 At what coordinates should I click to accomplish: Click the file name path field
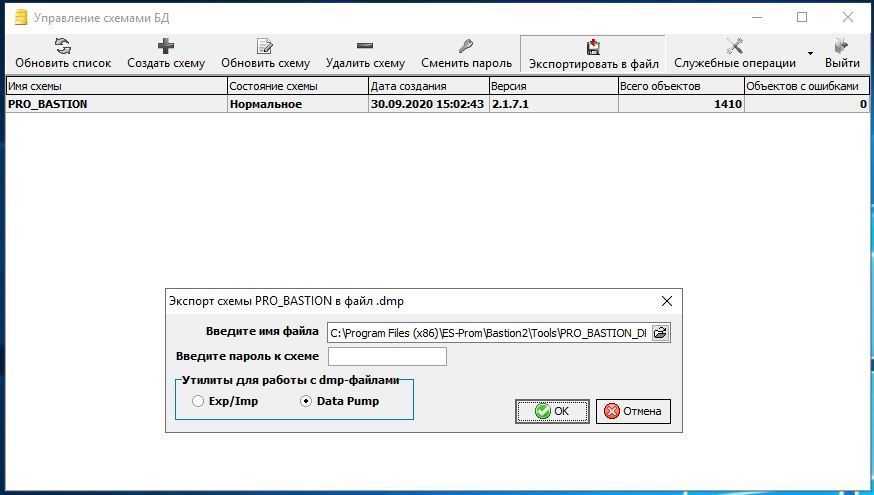[487, 333]
